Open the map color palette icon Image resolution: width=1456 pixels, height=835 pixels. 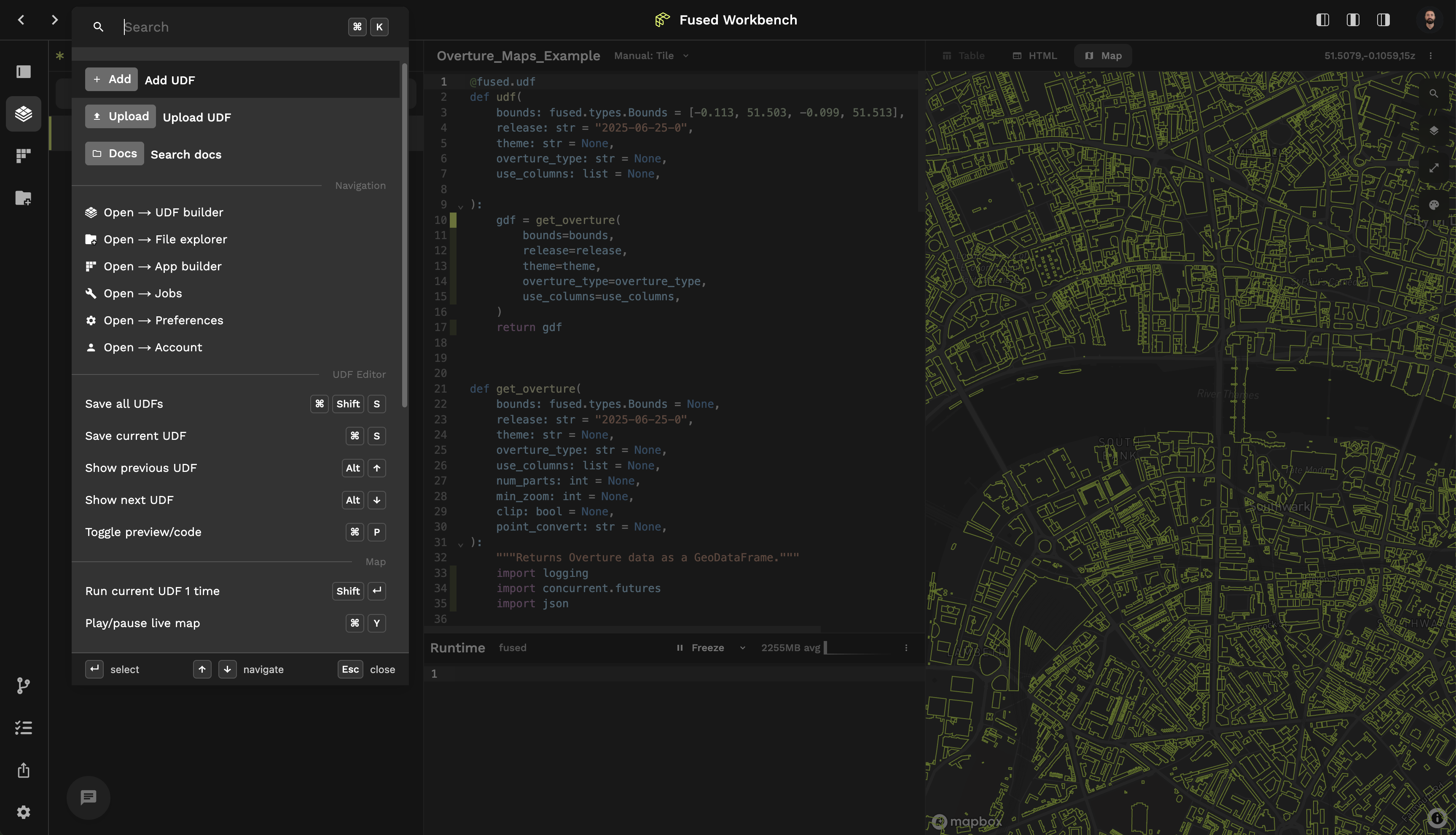pyautogui.click(x=1434, y=205)
